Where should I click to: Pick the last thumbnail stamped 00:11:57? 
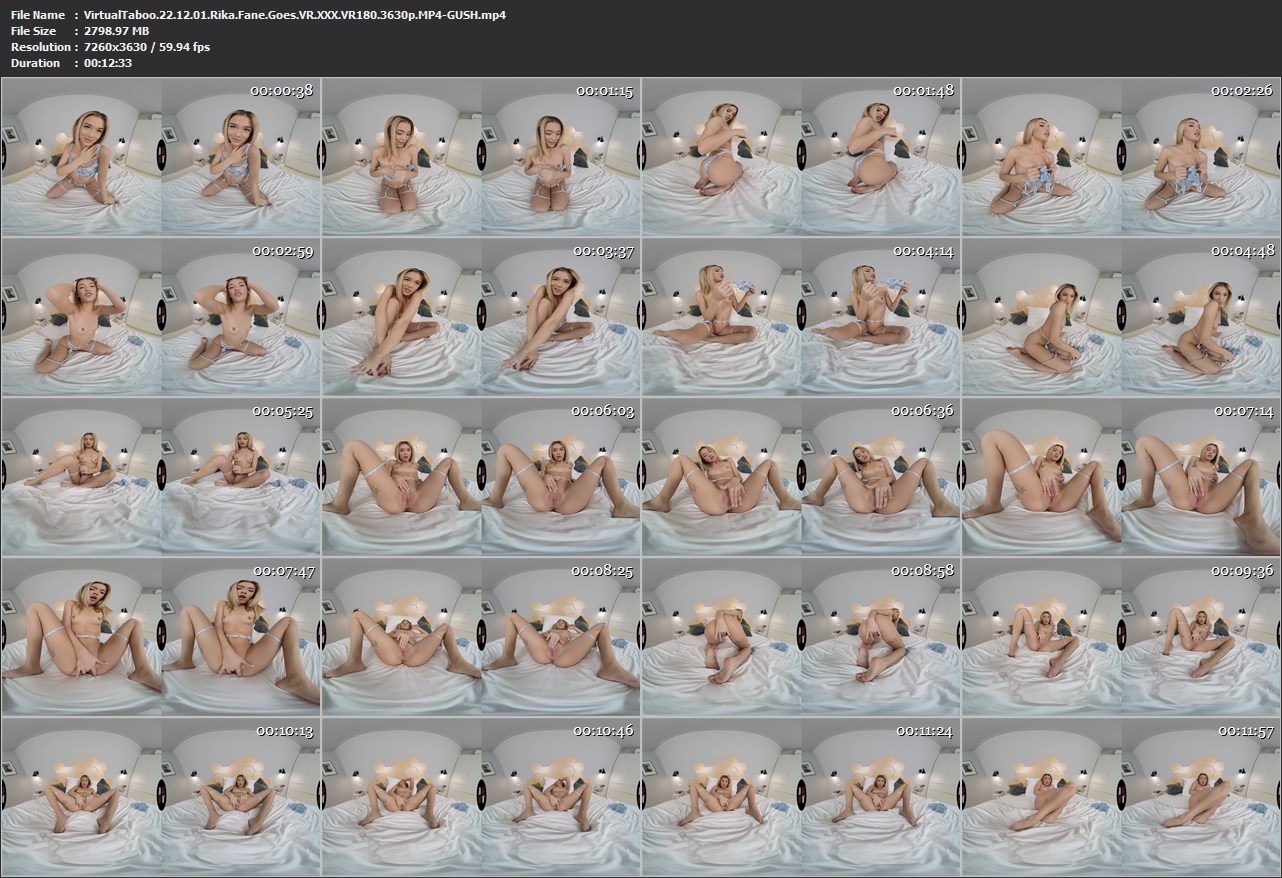tap(1121, 798)
